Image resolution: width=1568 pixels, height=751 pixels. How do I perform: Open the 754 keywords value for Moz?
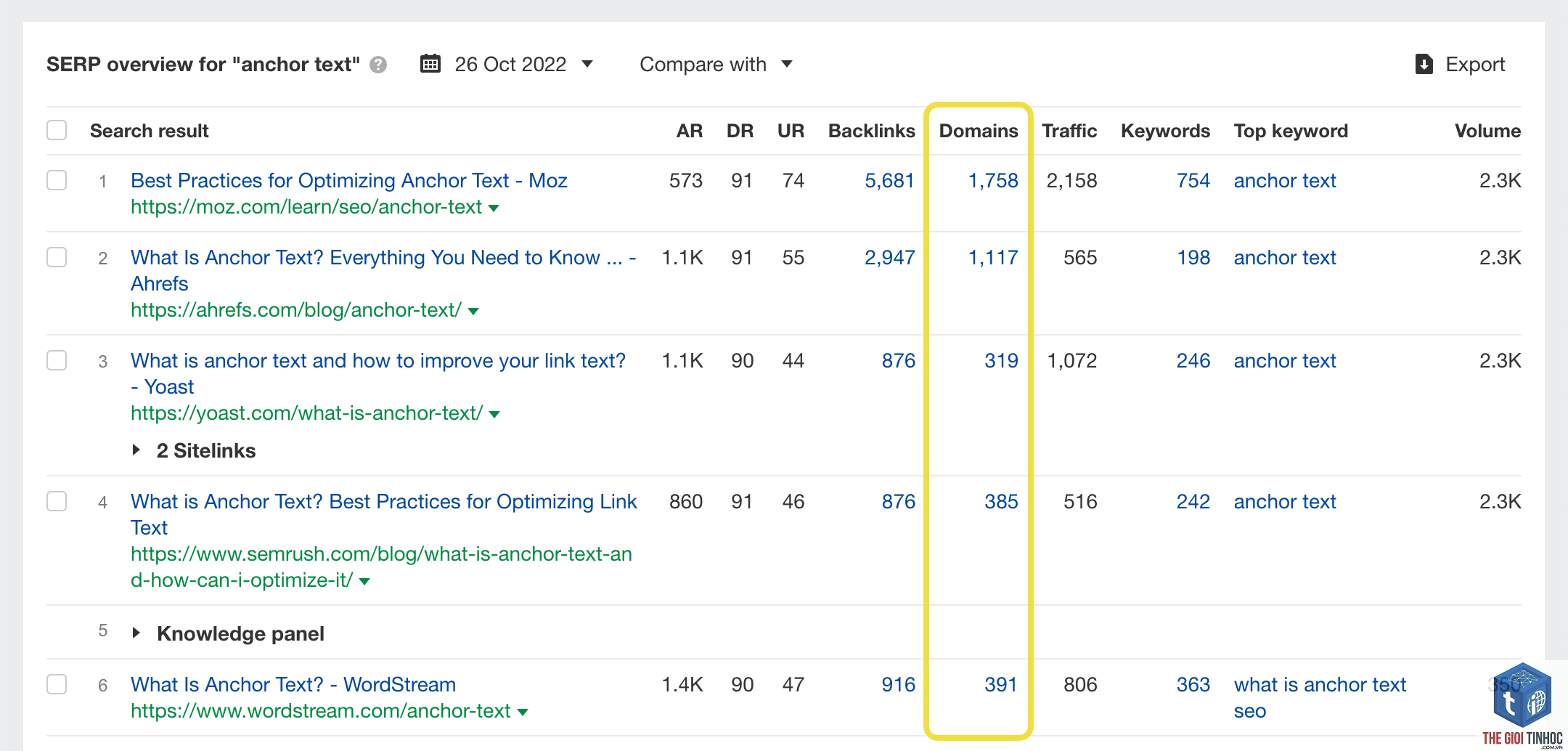[1193, 180]
